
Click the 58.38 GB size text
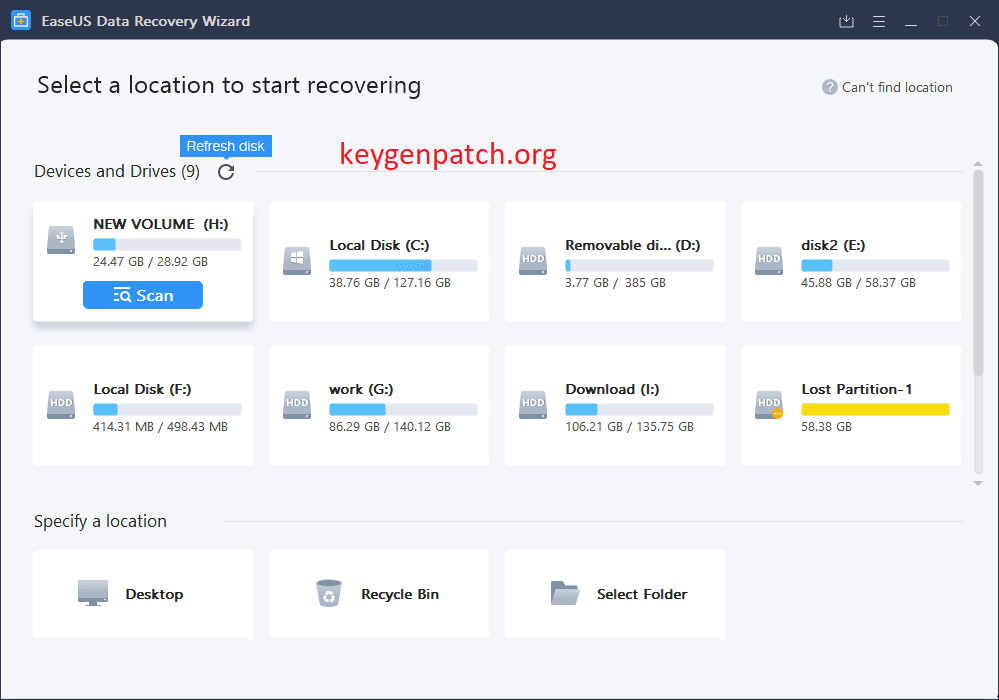point(826,427)
